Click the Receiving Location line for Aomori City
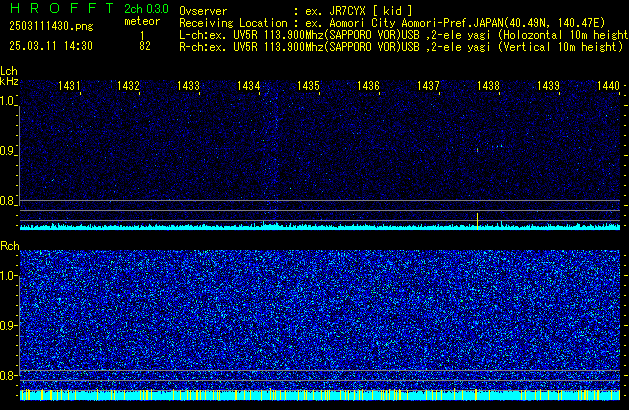 pyautogui.click(x=392, y=23)
